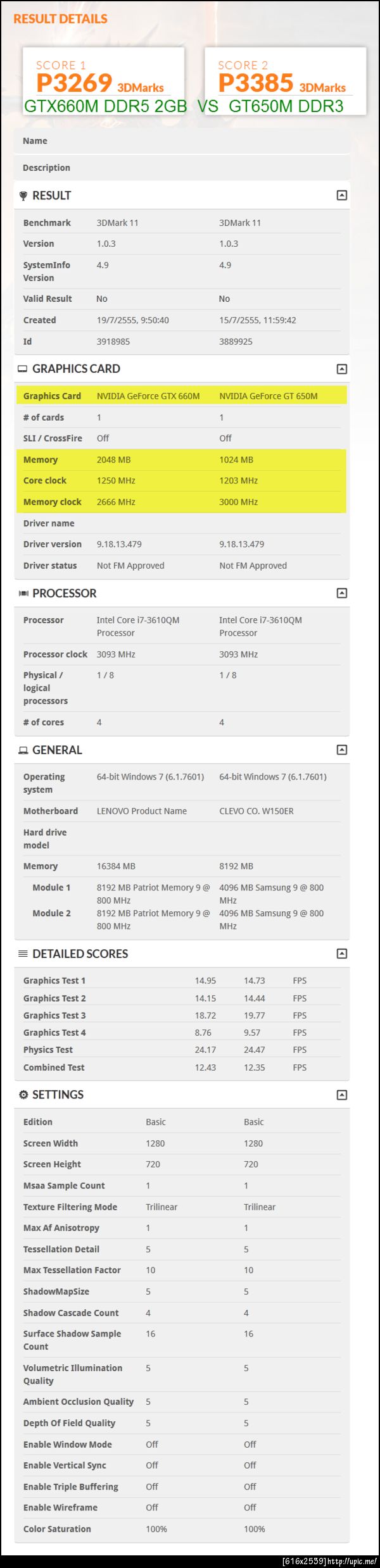Click the RESULT DETAILS heading
The image size is (380, 1568).
(x=60, y=19)
